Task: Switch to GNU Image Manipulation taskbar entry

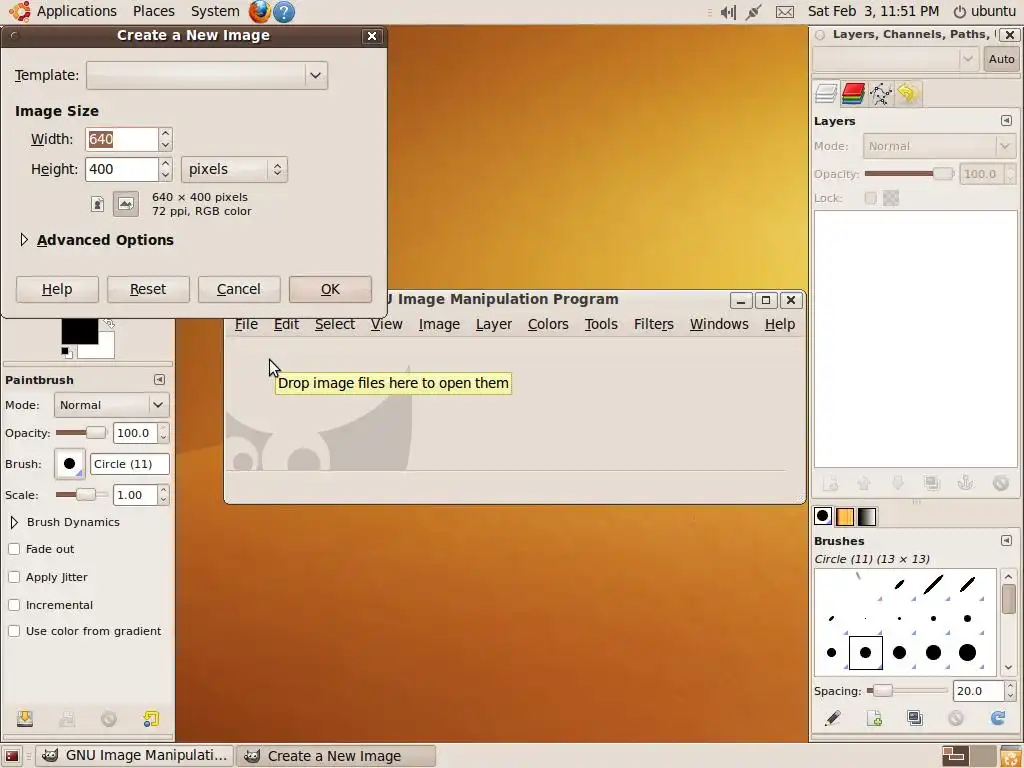Action: pos(135,756)
